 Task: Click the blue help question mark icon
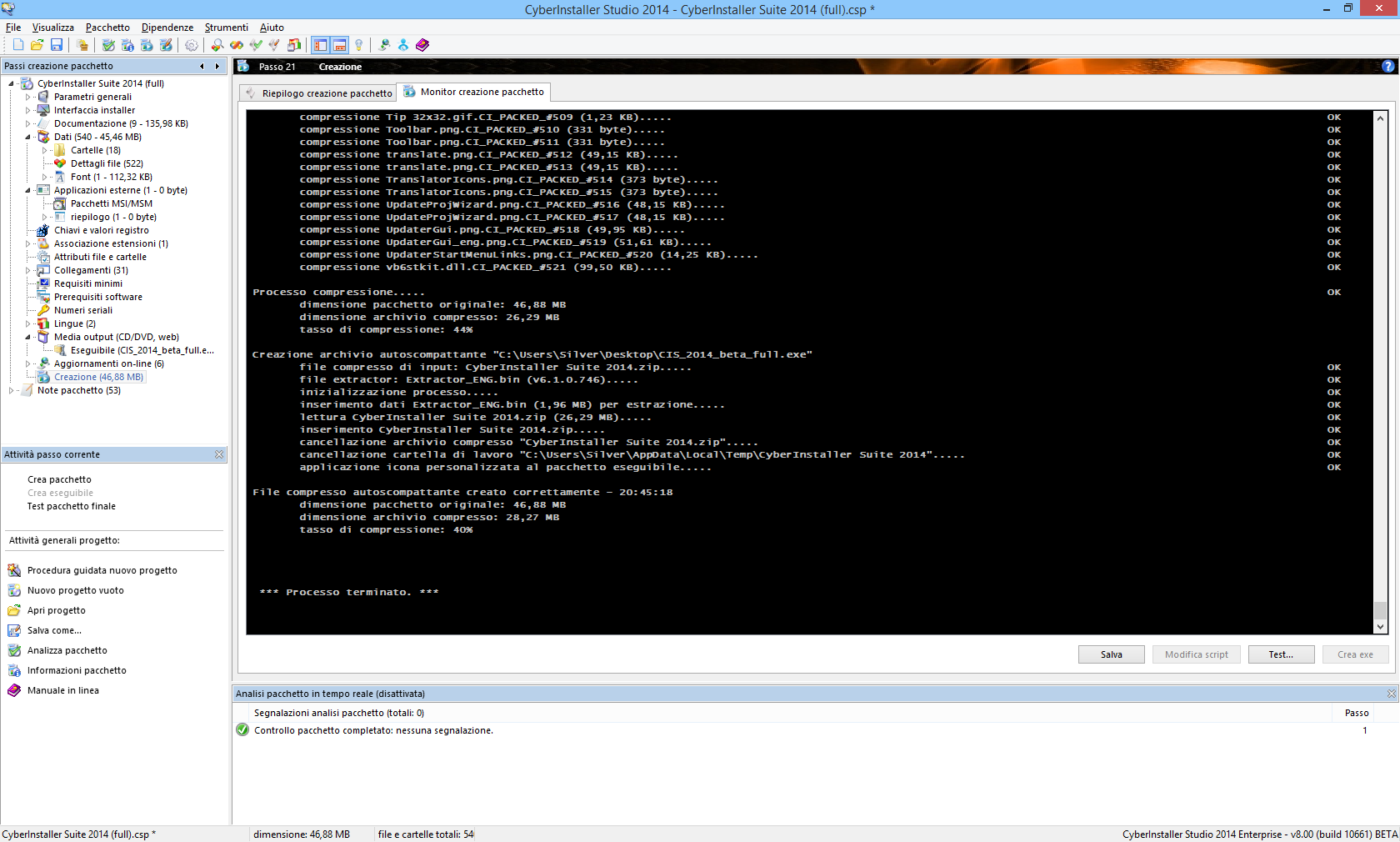pyautogui.click(x=1387, y=67)
